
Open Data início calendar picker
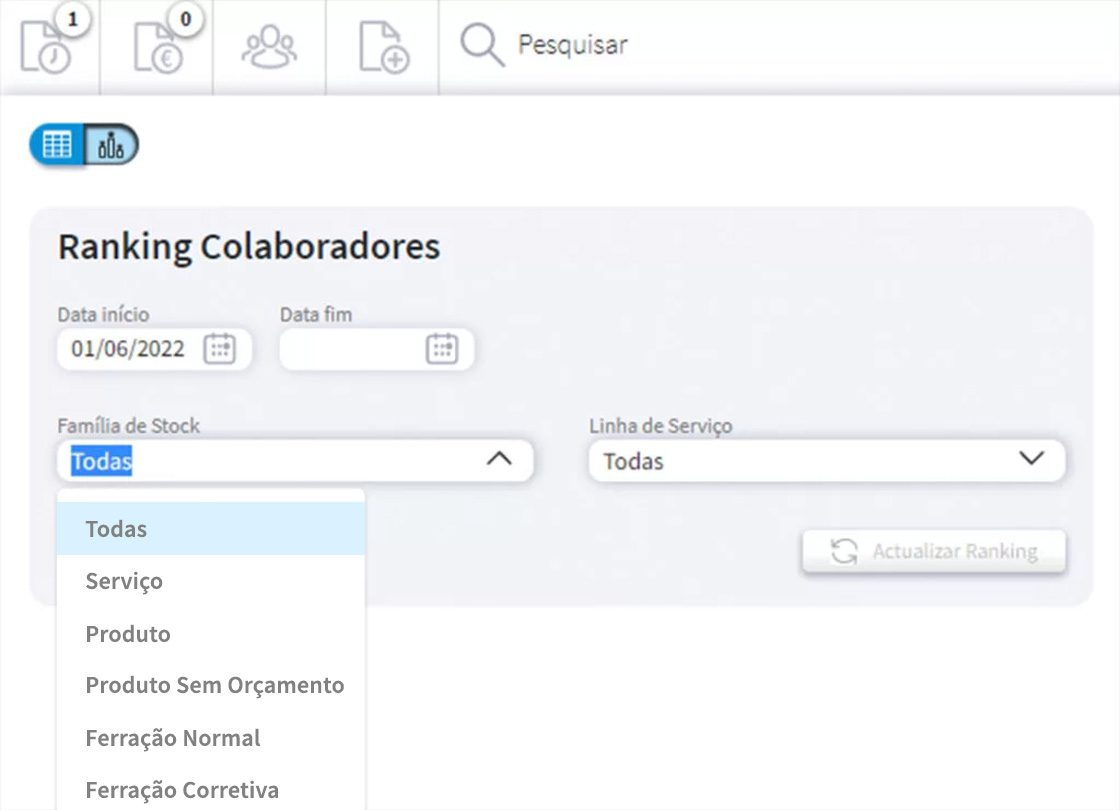pos(219,349)
